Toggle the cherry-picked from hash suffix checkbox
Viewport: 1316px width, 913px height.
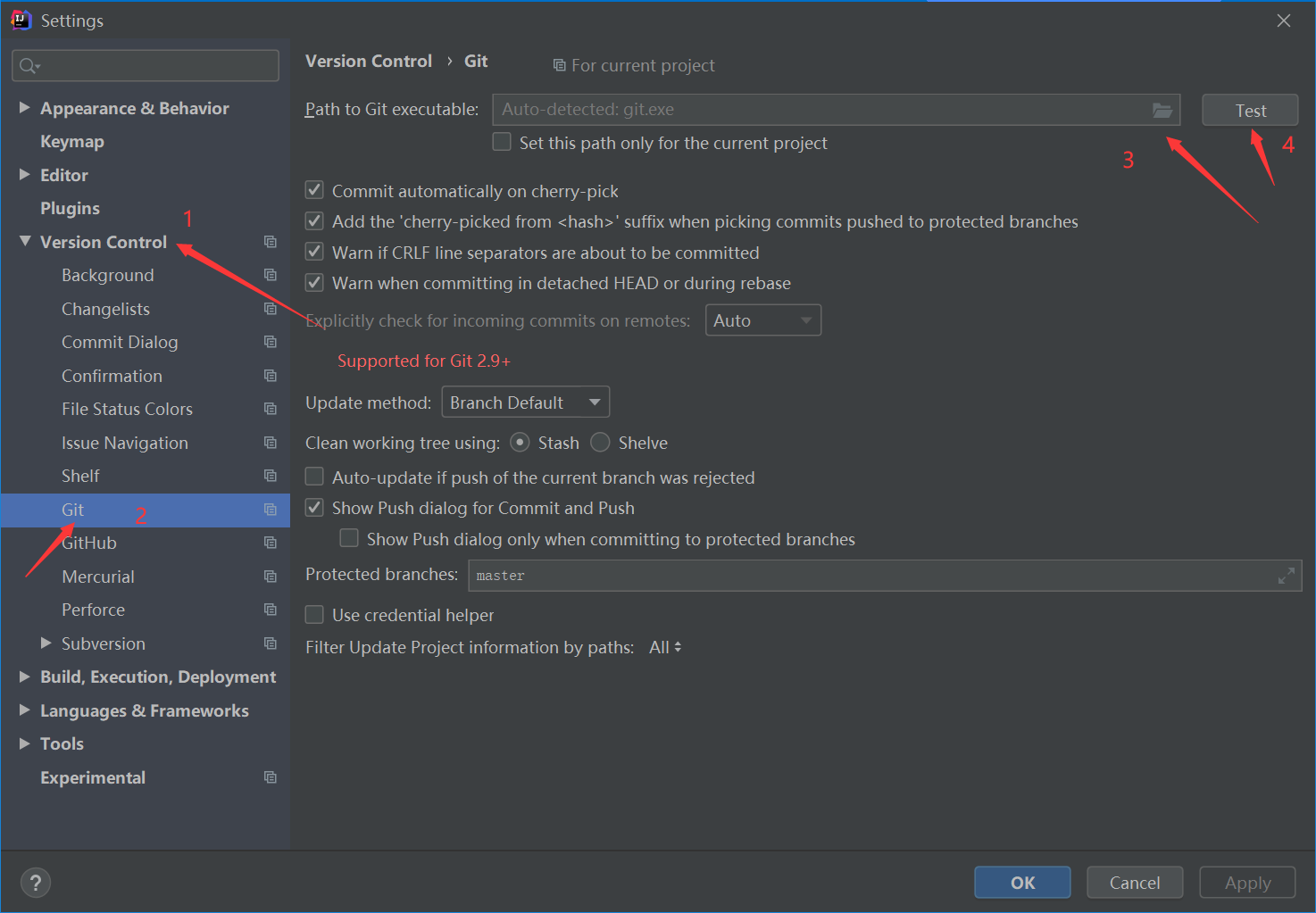point(314,220)
